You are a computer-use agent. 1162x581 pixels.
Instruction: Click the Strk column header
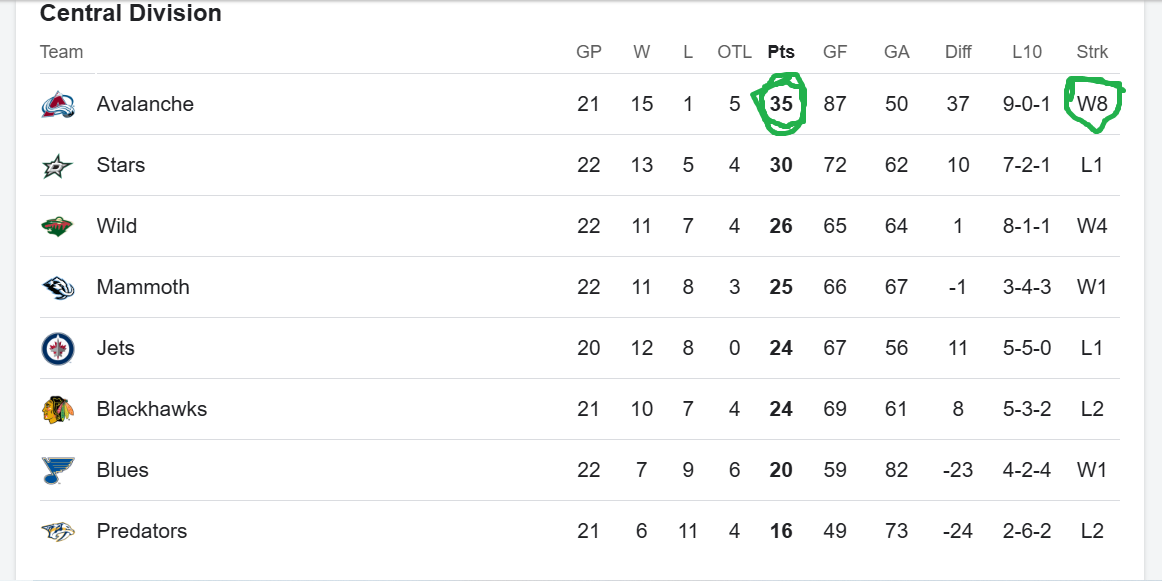pos(1092,52)
